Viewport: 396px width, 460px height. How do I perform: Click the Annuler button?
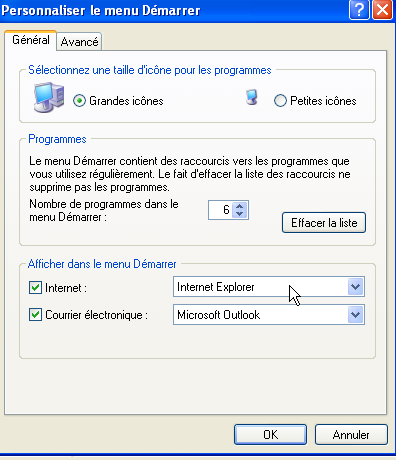(351, 435)
